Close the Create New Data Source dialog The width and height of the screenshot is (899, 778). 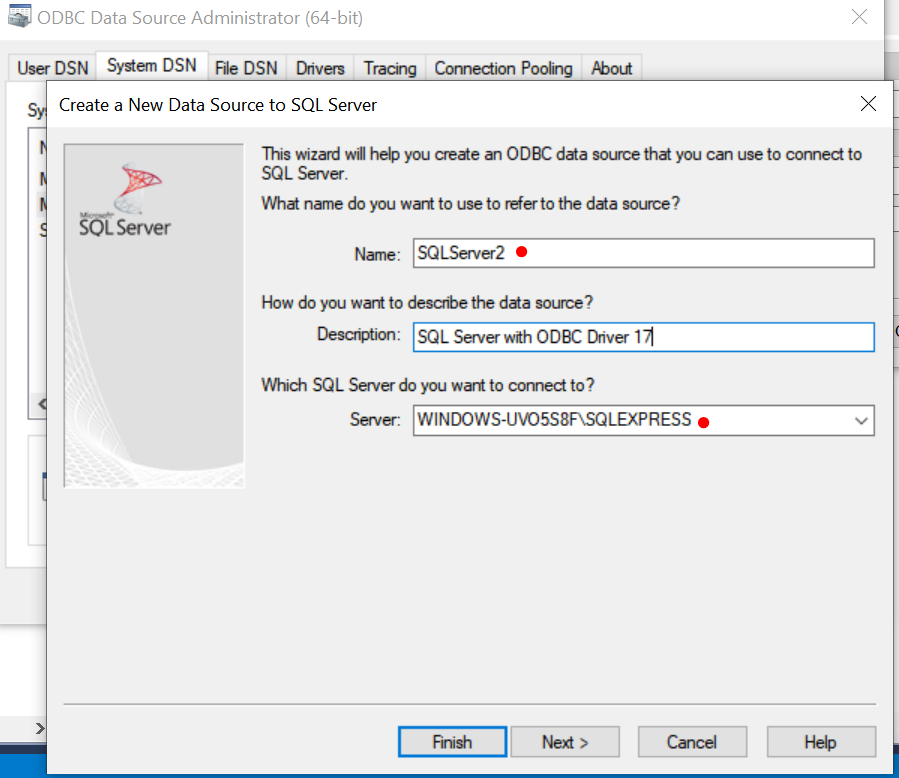click(x=868, y=104)
